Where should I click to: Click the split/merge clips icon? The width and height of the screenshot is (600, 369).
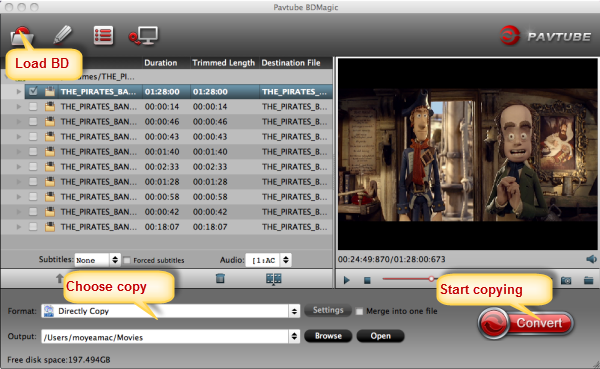[274, 279]
